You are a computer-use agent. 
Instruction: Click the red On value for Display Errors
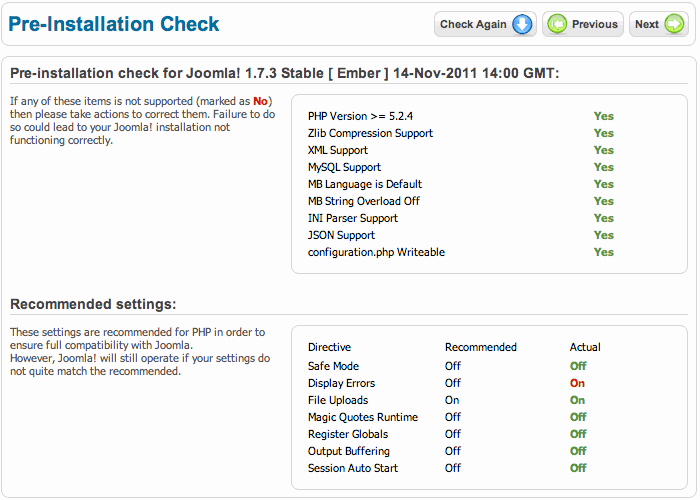(x=577, y=383)
